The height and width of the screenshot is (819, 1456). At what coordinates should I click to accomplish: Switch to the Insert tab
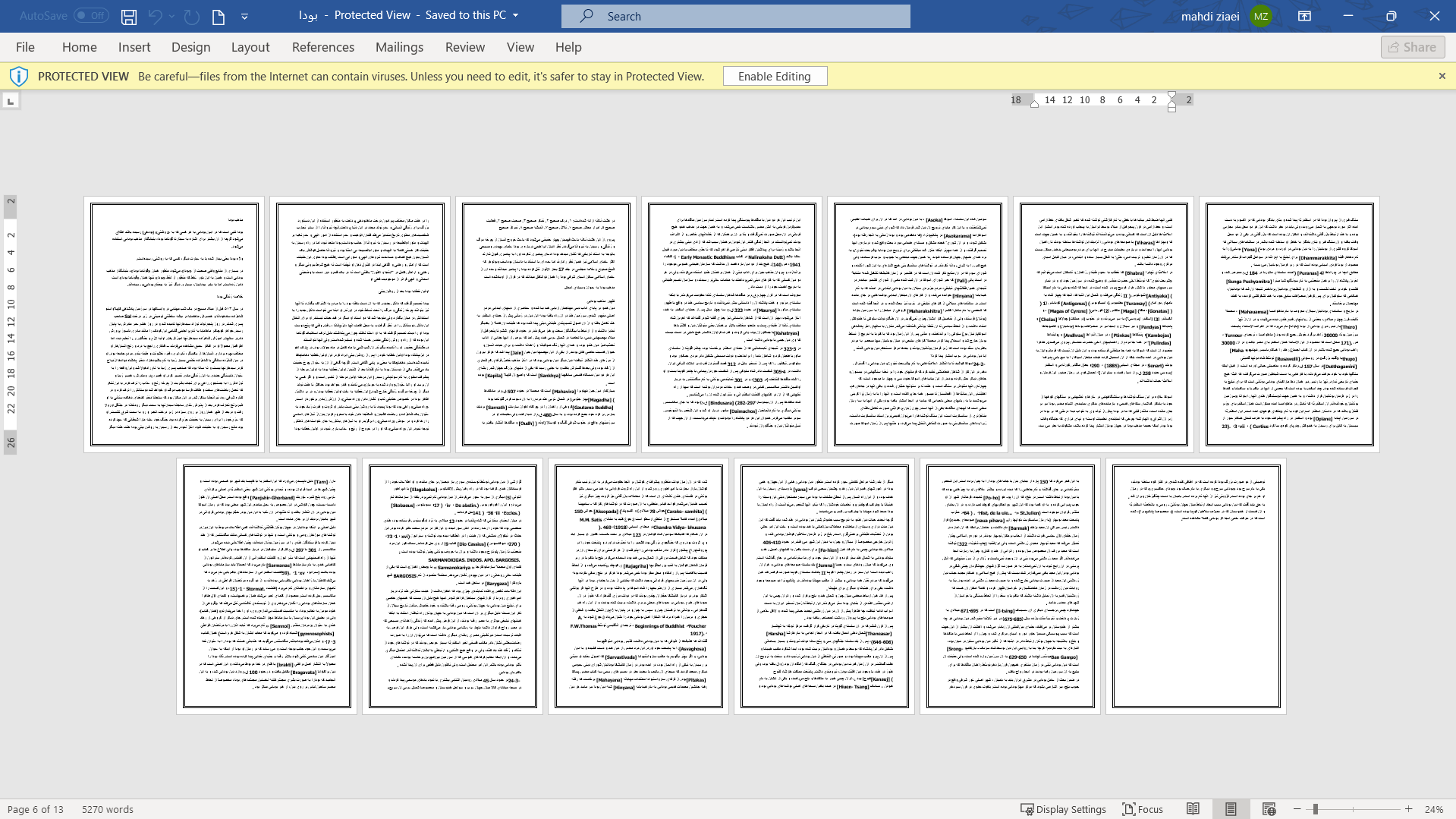coord(134,47)
